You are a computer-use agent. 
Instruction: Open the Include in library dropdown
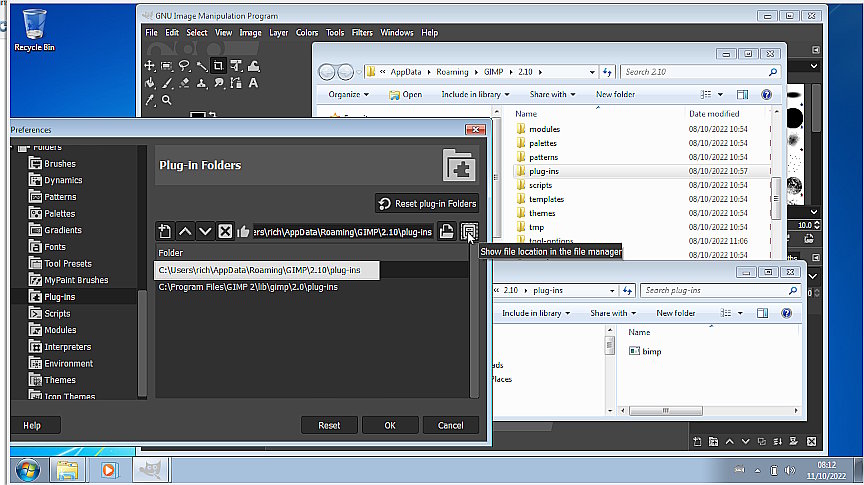pos(477,94)
